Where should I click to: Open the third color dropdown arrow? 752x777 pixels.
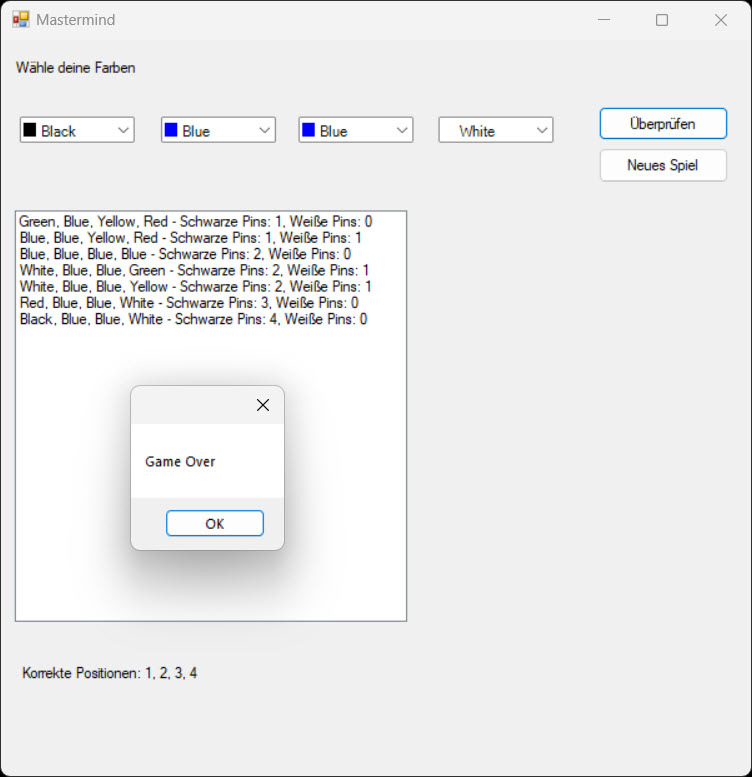pyautogui.click(x=401, y=130)
